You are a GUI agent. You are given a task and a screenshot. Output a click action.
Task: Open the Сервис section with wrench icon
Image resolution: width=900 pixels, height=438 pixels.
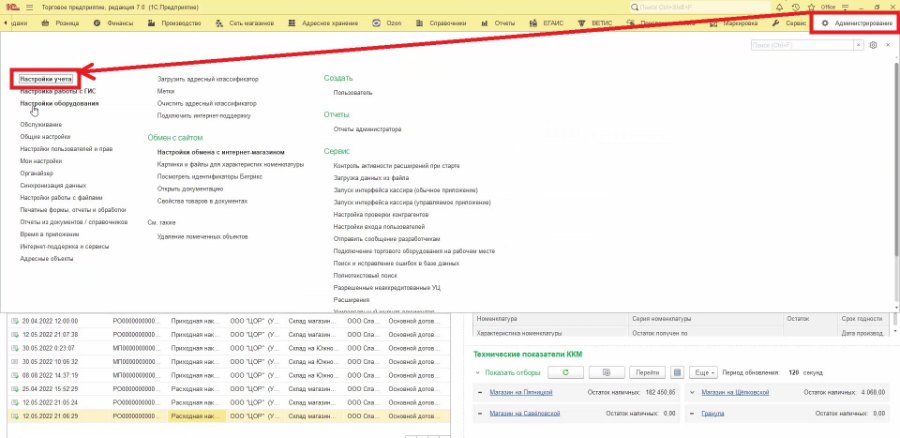point(789,24)
